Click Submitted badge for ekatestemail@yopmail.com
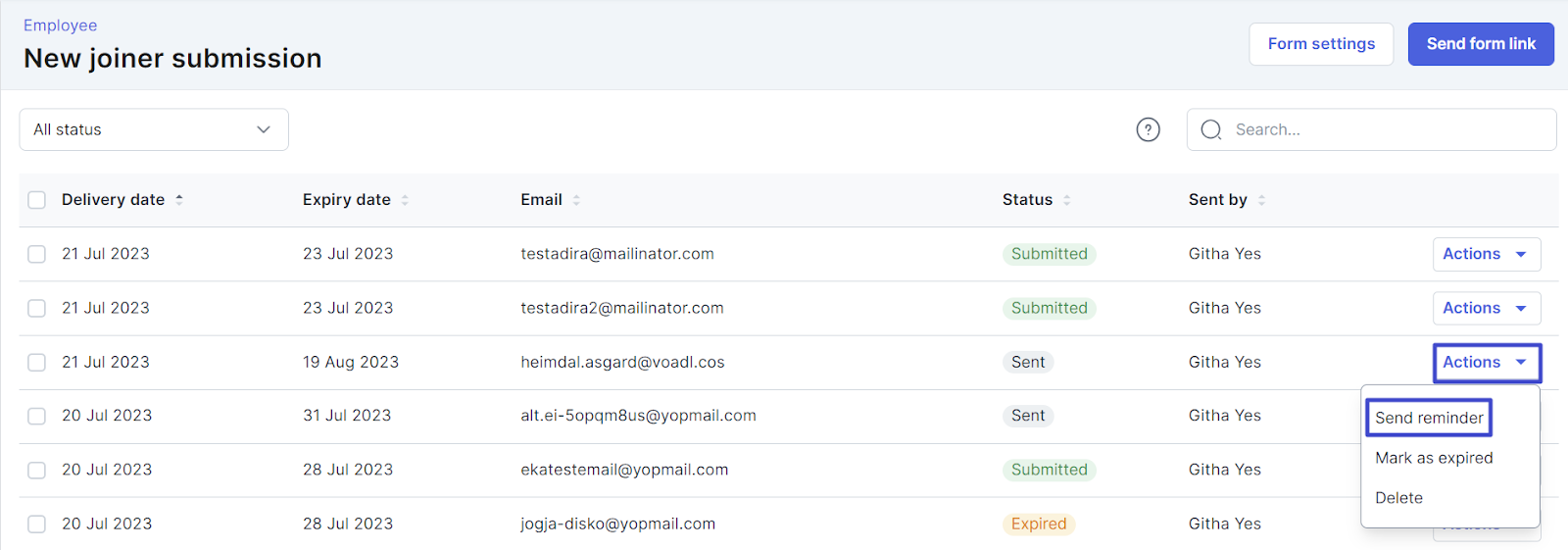Image resolution: width=1568 pixels, height=550 pixels. coord(1049,470)
